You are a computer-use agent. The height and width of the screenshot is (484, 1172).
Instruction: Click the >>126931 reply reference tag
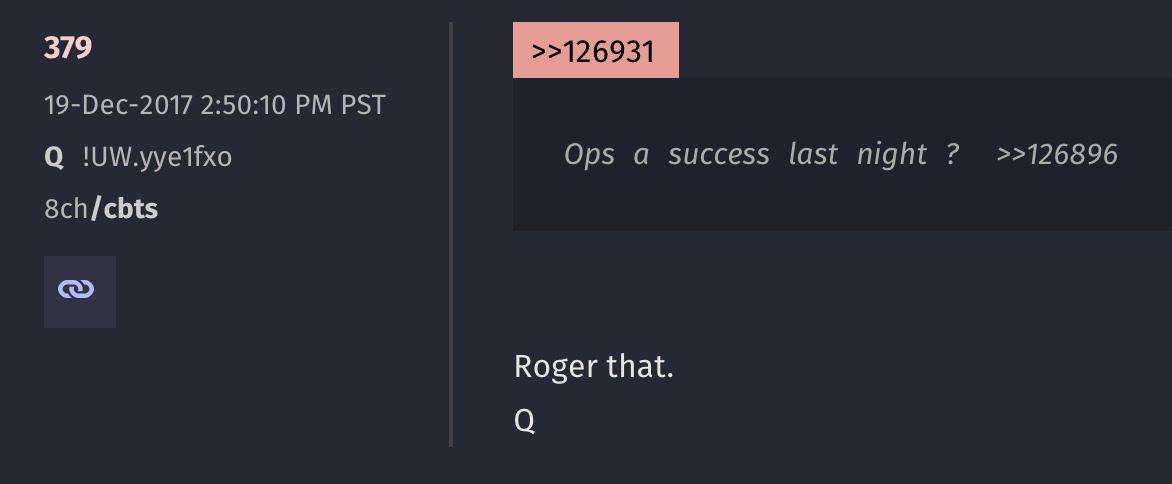point(595,51)
